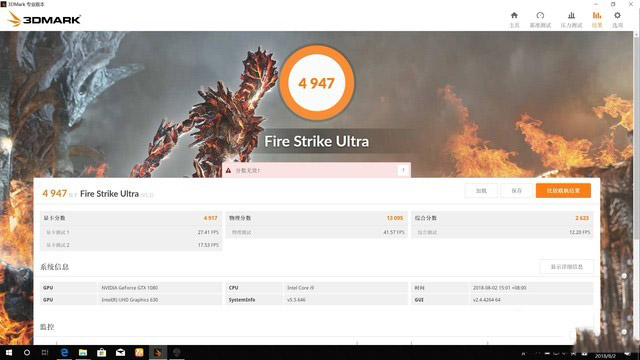Viewport: 640px width, 360px height.
Task: Open the Benchmarks (基准测试) gauge icon
Action: coord(540,16)
